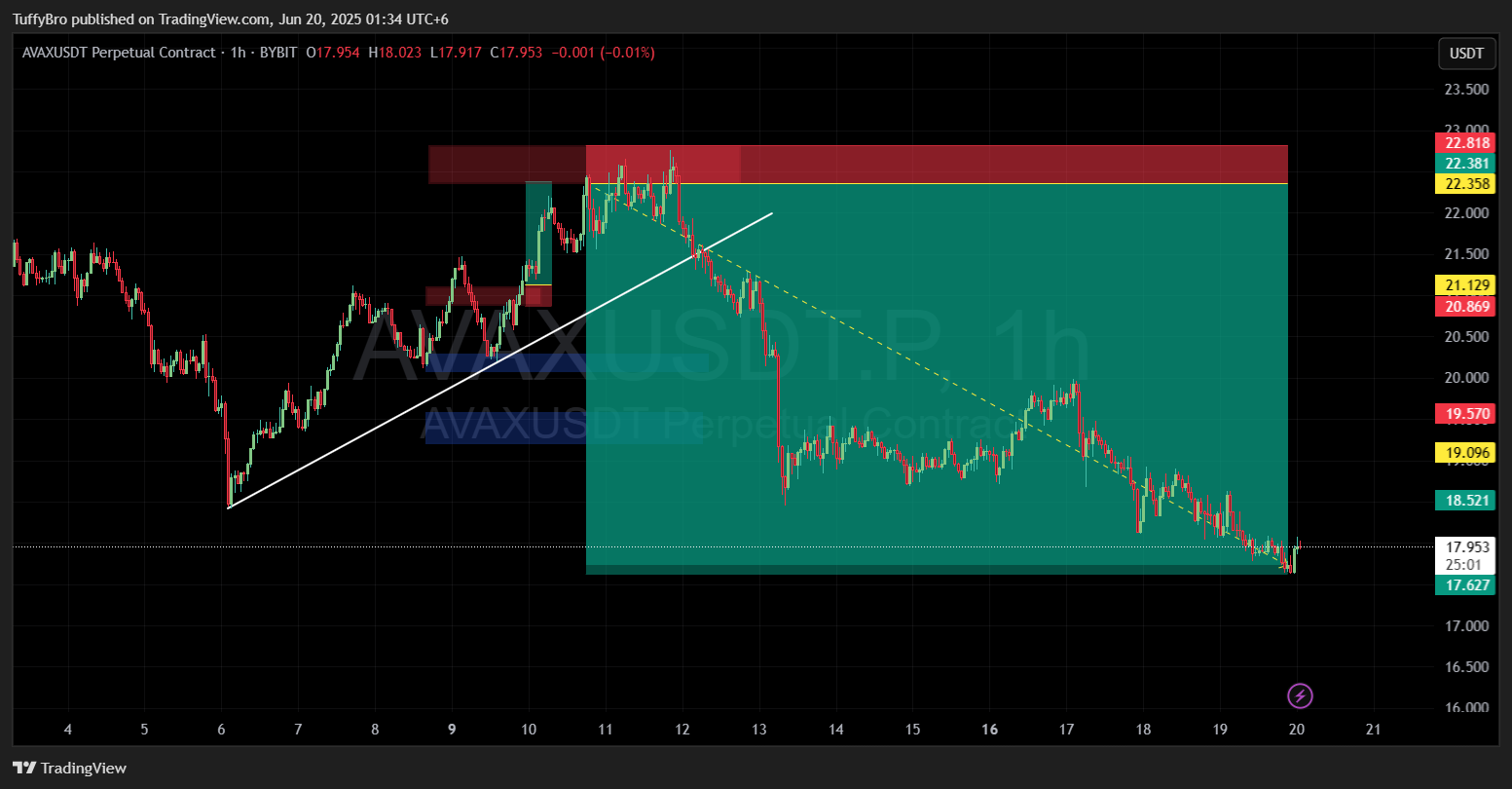Viewport: 1512px width, 789px height.
Task: Click the 16.500 price scale value
Action: pyautogui.click(x=1466, y=667)
